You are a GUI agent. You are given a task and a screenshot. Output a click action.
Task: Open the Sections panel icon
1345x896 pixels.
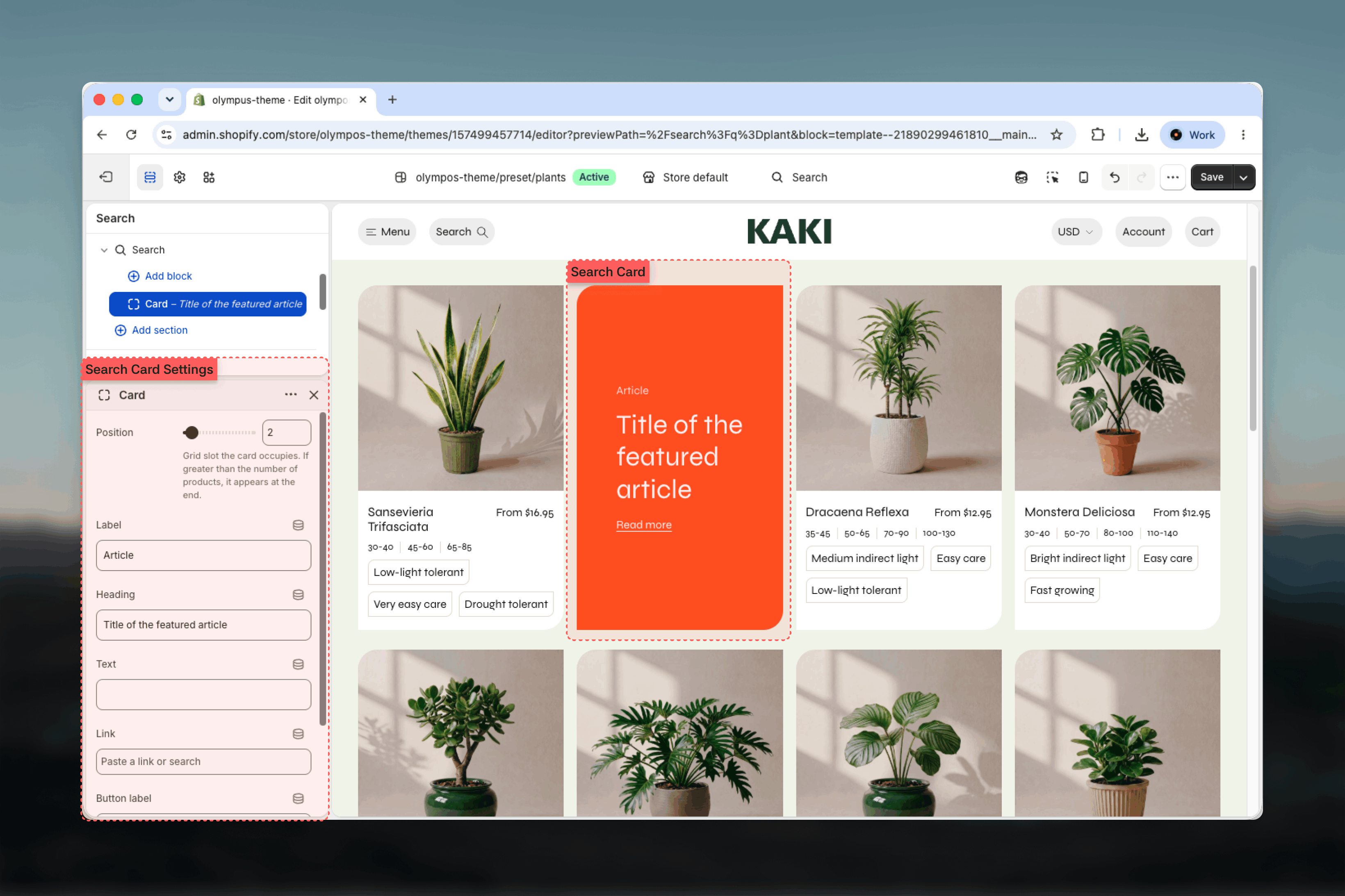coord(150,177)
